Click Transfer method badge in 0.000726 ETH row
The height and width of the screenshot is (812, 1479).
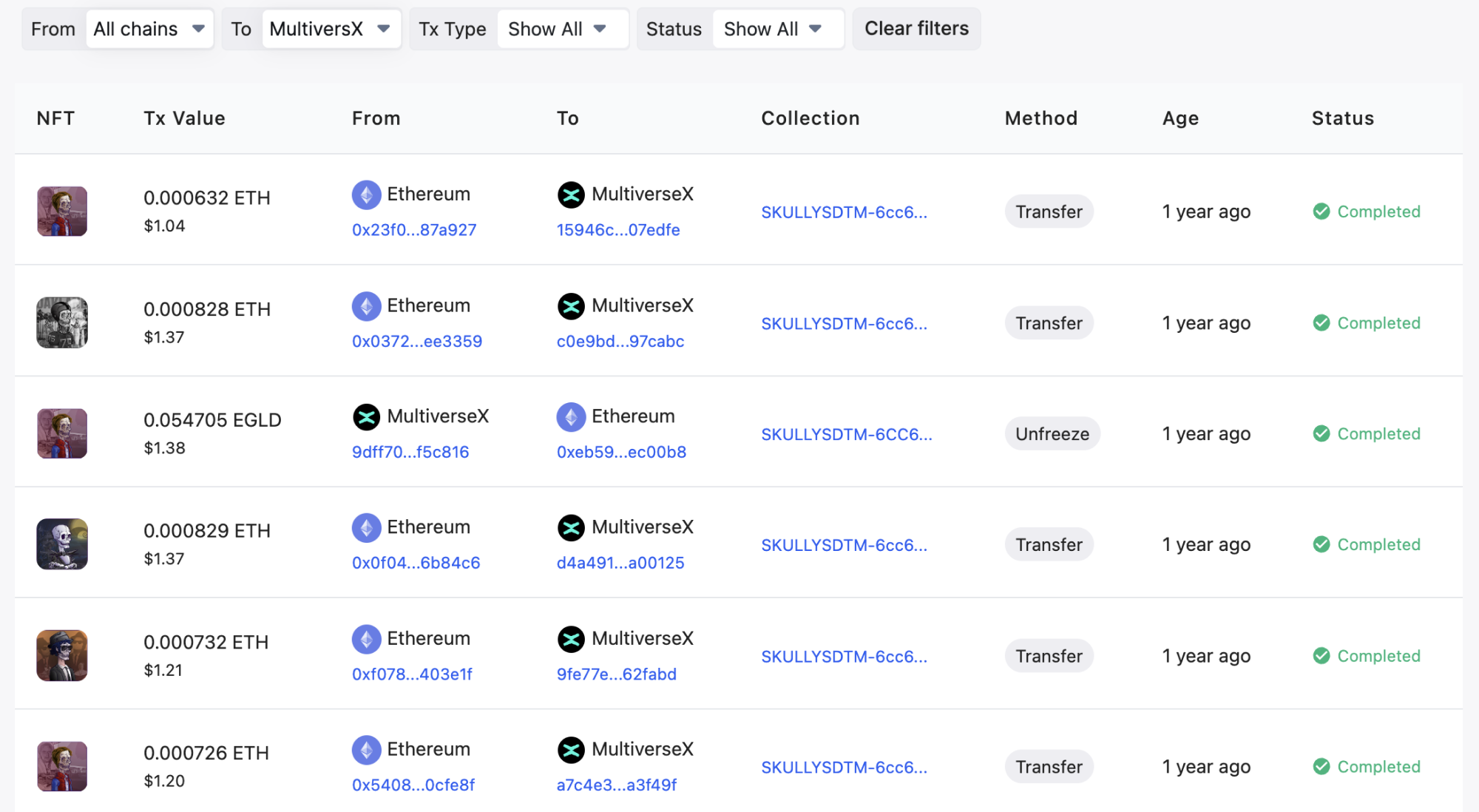[1049, 767]
